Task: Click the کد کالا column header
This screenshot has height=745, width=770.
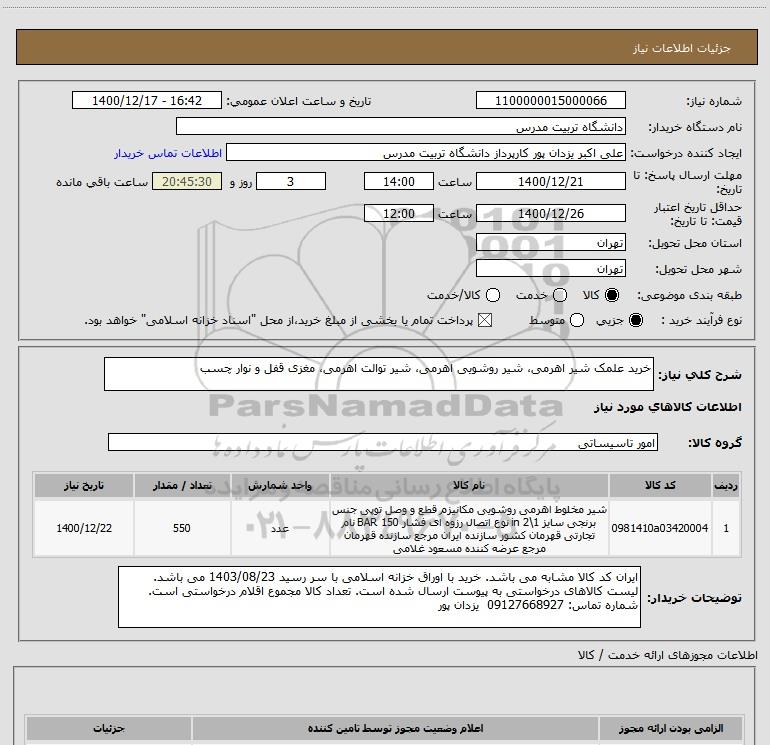Action: click(660, 485)
